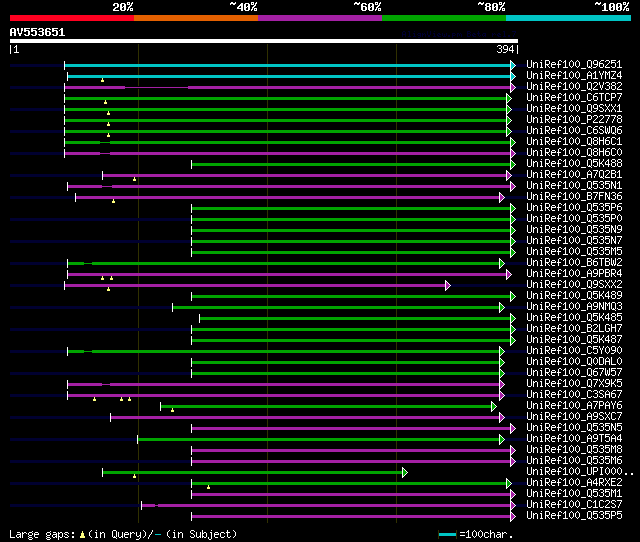Image resolution: width=640 pixels, height=542 pixels.
Task: Select the UniRef100_A7Q2B1 label
Action: pos(574,175)
